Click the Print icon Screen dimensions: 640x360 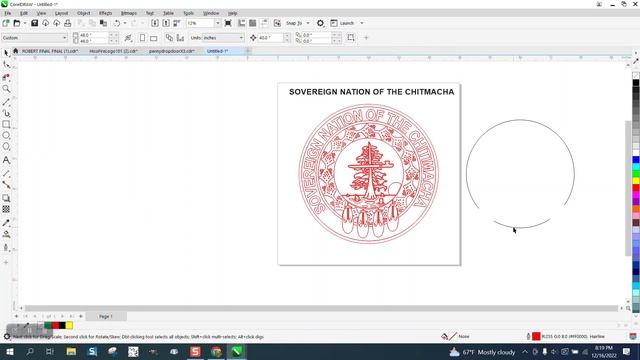click(x=68, y=23)
